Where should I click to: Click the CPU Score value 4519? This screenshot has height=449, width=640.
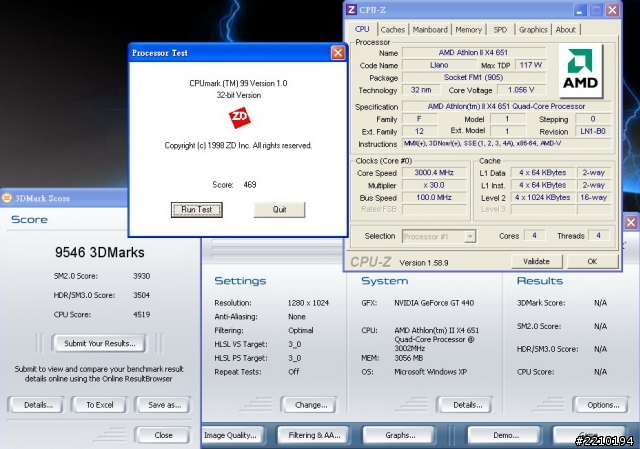pos(141,314)
